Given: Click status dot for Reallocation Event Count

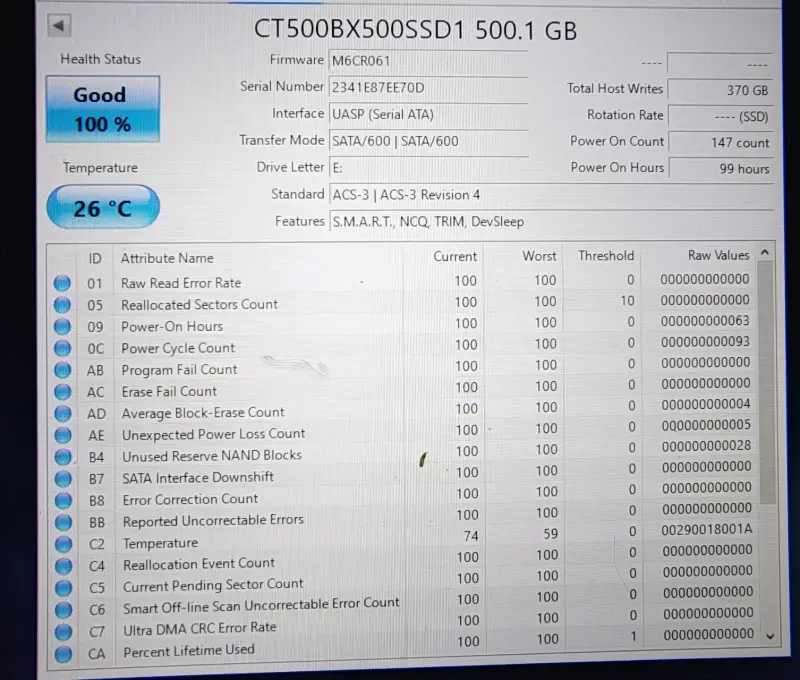Looking at the screenshot, I should click(x=63, y=566).
